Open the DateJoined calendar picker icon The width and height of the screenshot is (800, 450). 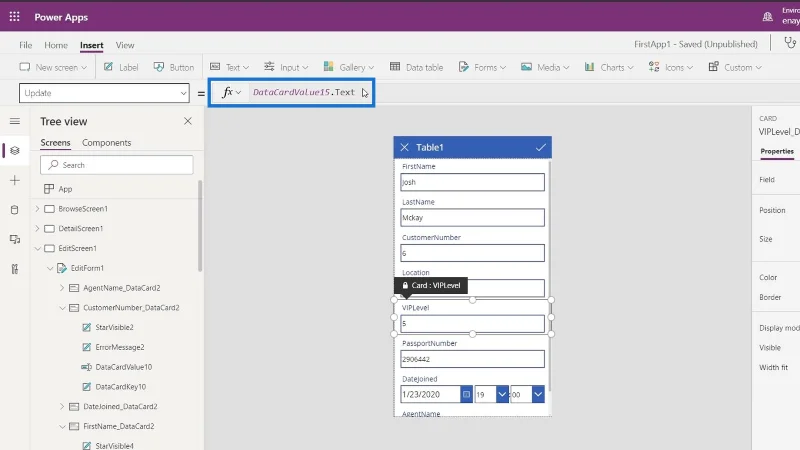tap(466, 394)
